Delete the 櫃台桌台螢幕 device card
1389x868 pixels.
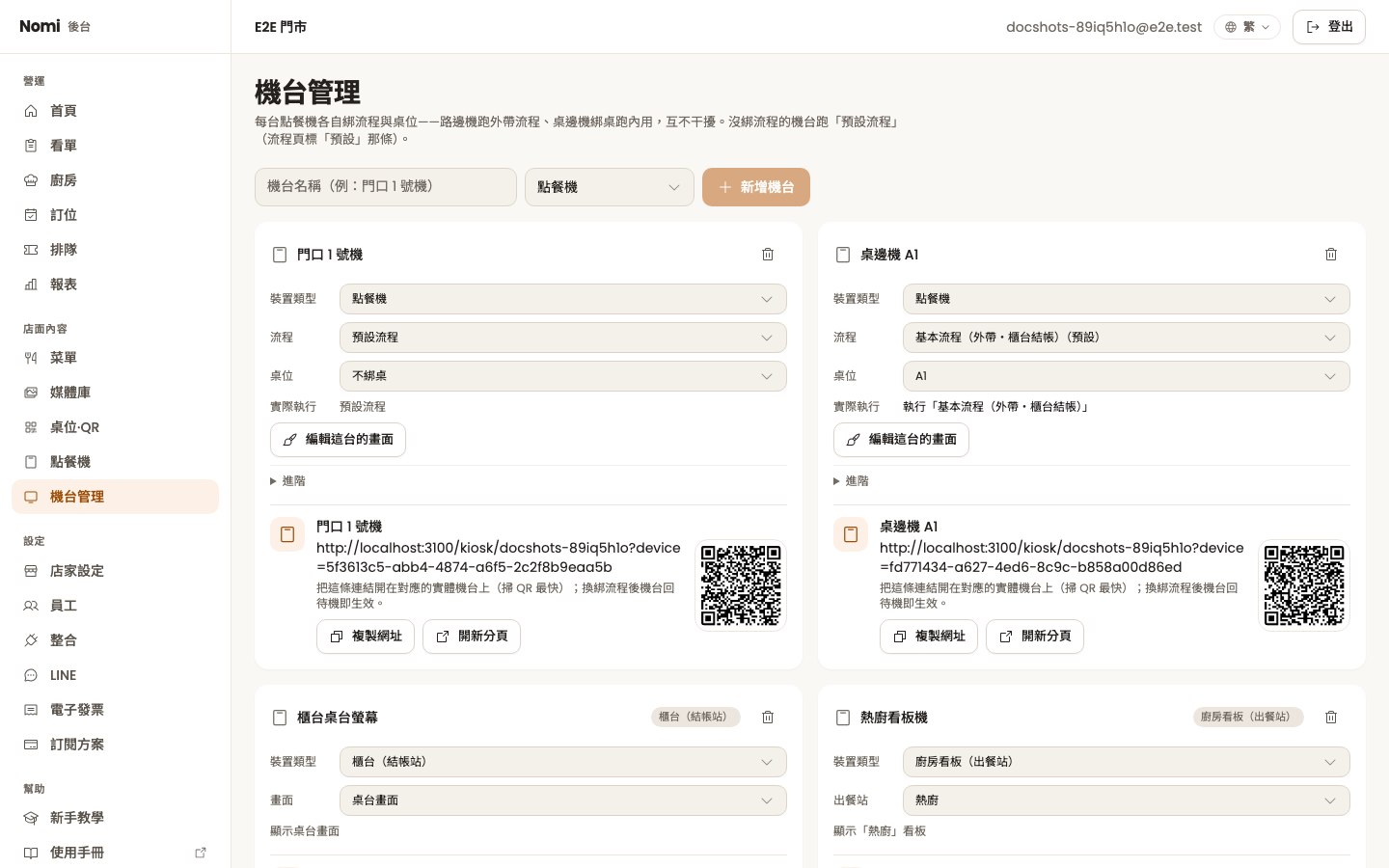tap(768, 718)
